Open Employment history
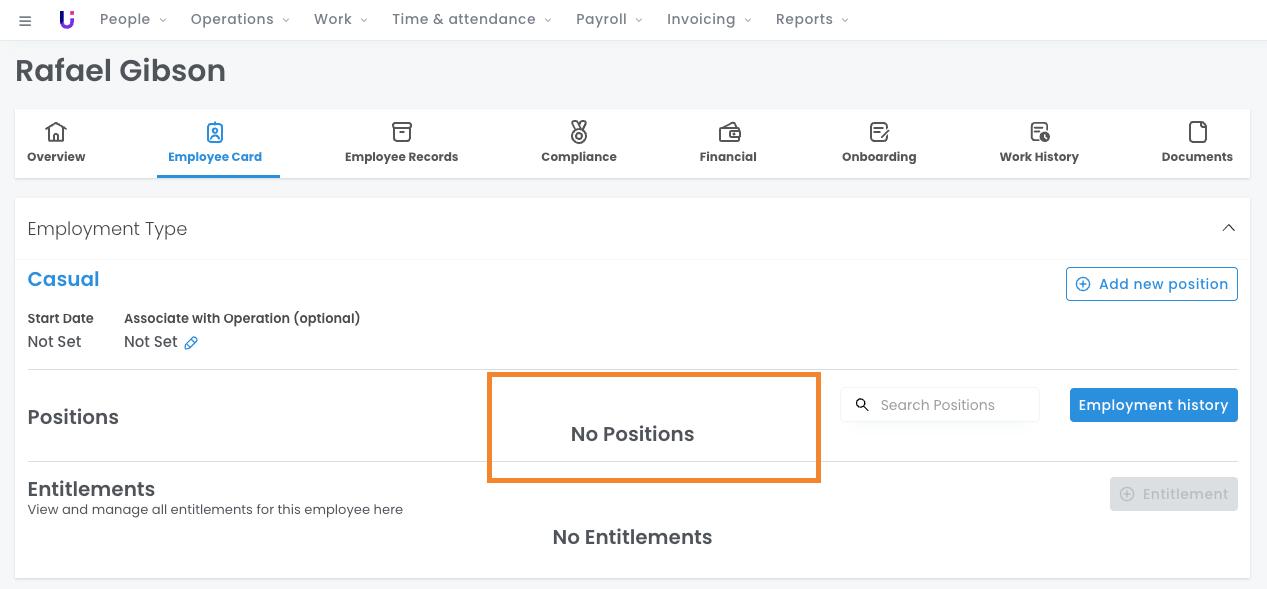The height and width of the screenshot is (589, 1267). 1153,405
